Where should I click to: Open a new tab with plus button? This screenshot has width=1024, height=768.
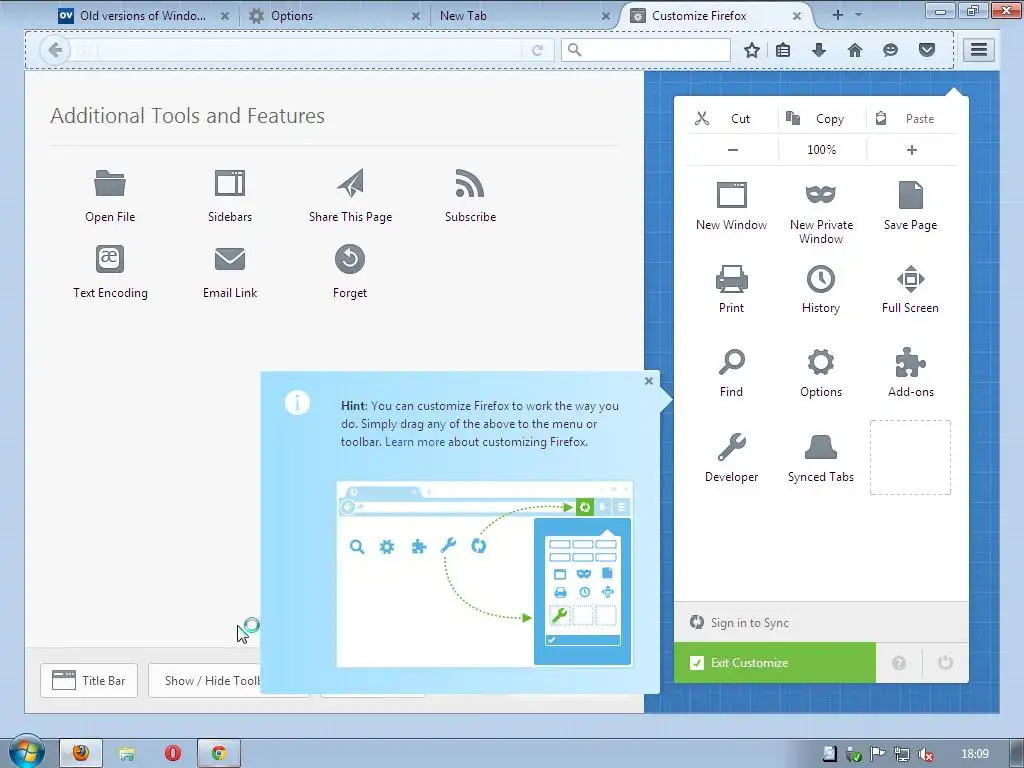click(837, 14)
